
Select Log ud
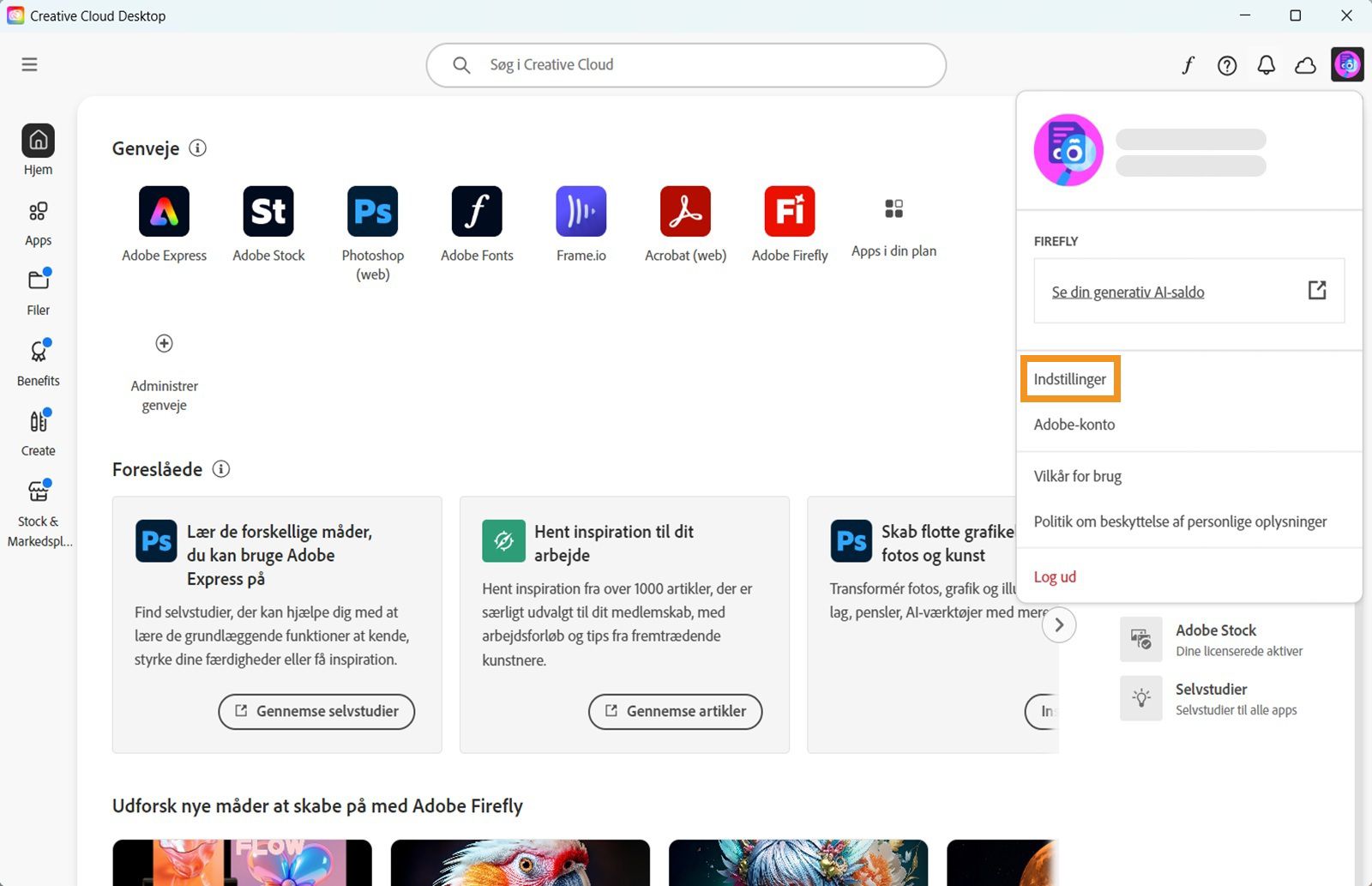point(1055,576)
